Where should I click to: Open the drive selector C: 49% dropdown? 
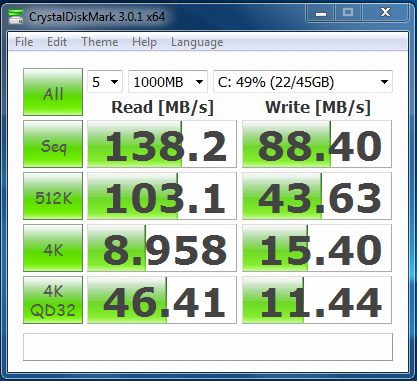click(303, 82)
